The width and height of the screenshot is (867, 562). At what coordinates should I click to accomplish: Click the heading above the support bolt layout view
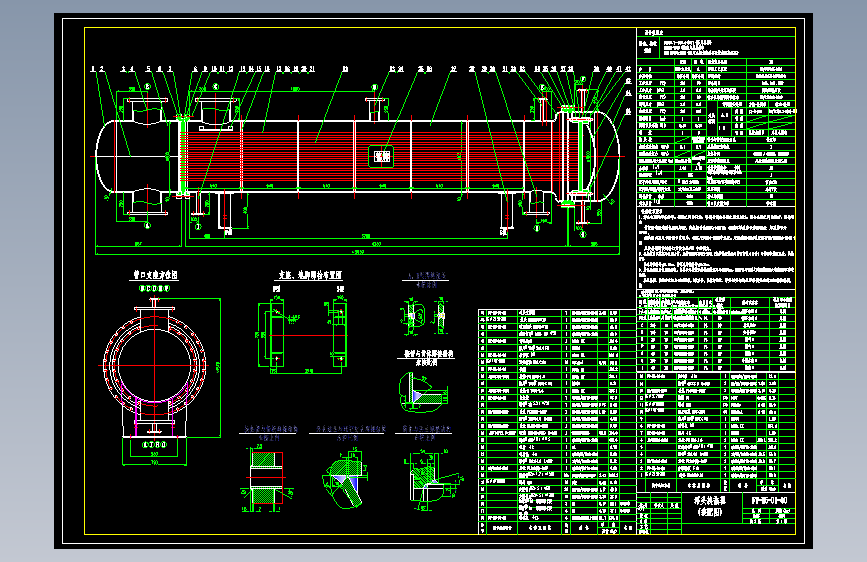pos(310,275)
